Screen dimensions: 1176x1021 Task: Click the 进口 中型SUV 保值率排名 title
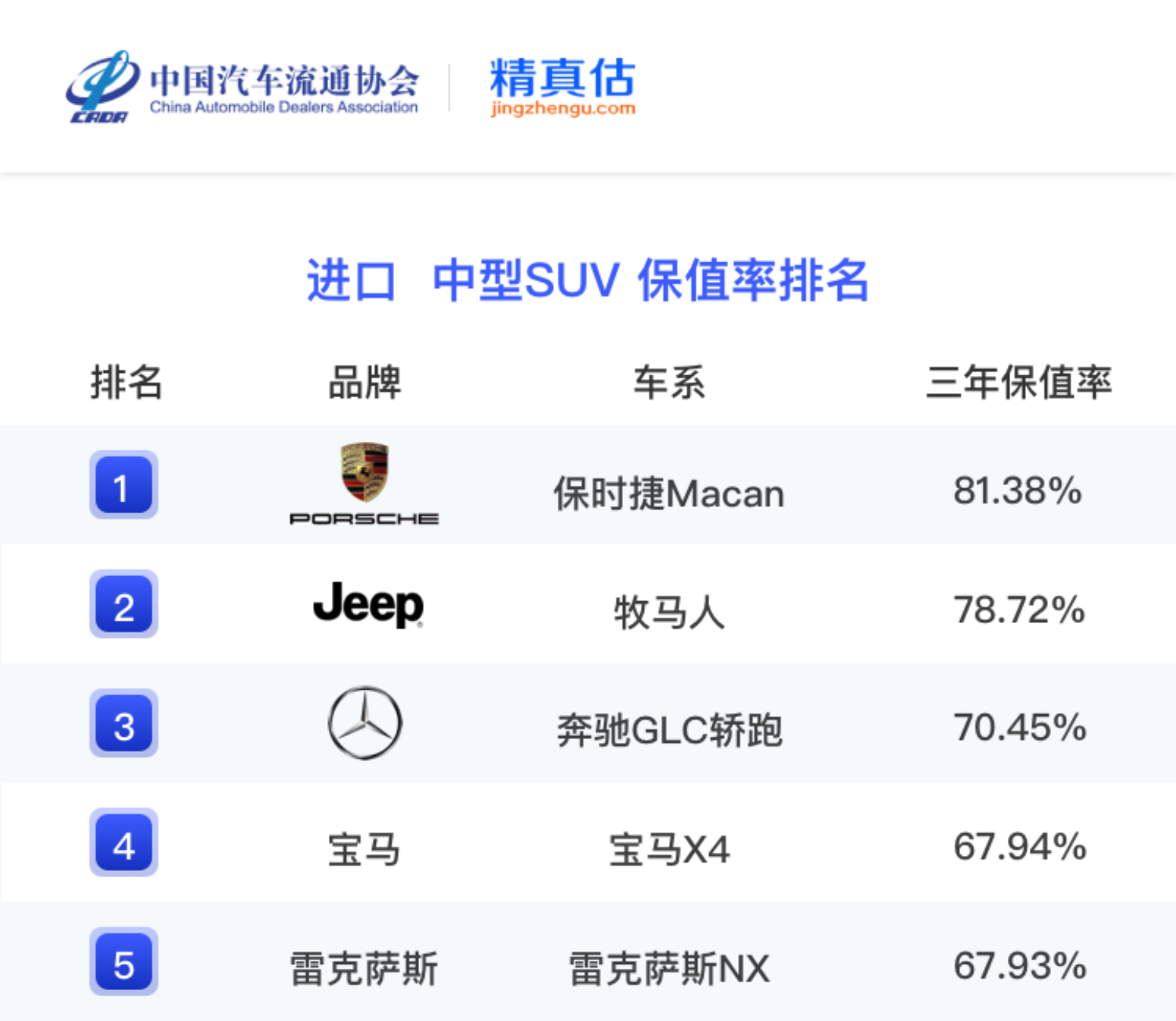(x=587, y=280)
